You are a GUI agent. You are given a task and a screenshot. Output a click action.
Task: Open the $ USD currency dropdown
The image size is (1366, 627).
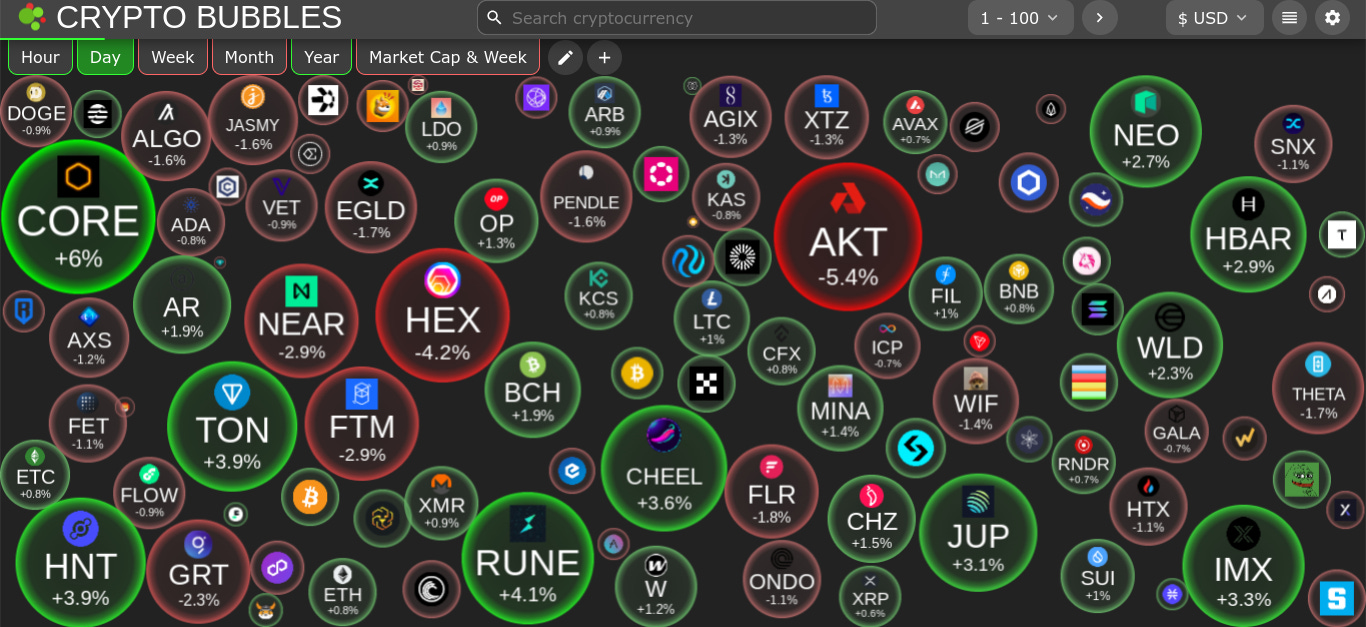(1214, 18)
